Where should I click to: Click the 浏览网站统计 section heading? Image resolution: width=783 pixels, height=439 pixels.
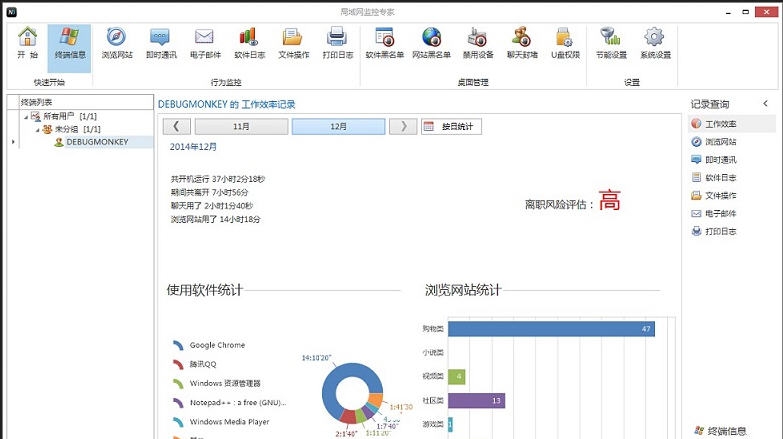pos(463,290)
